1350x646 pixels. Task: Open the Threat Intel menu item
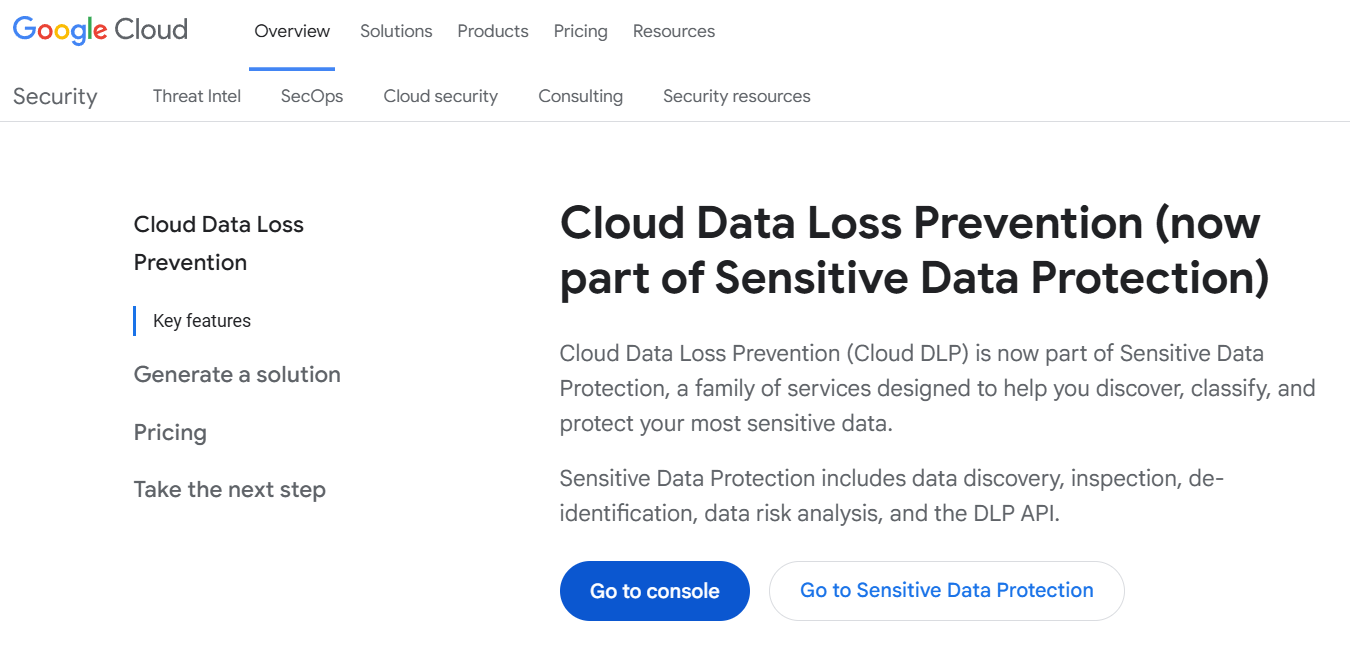click(196, 96)
